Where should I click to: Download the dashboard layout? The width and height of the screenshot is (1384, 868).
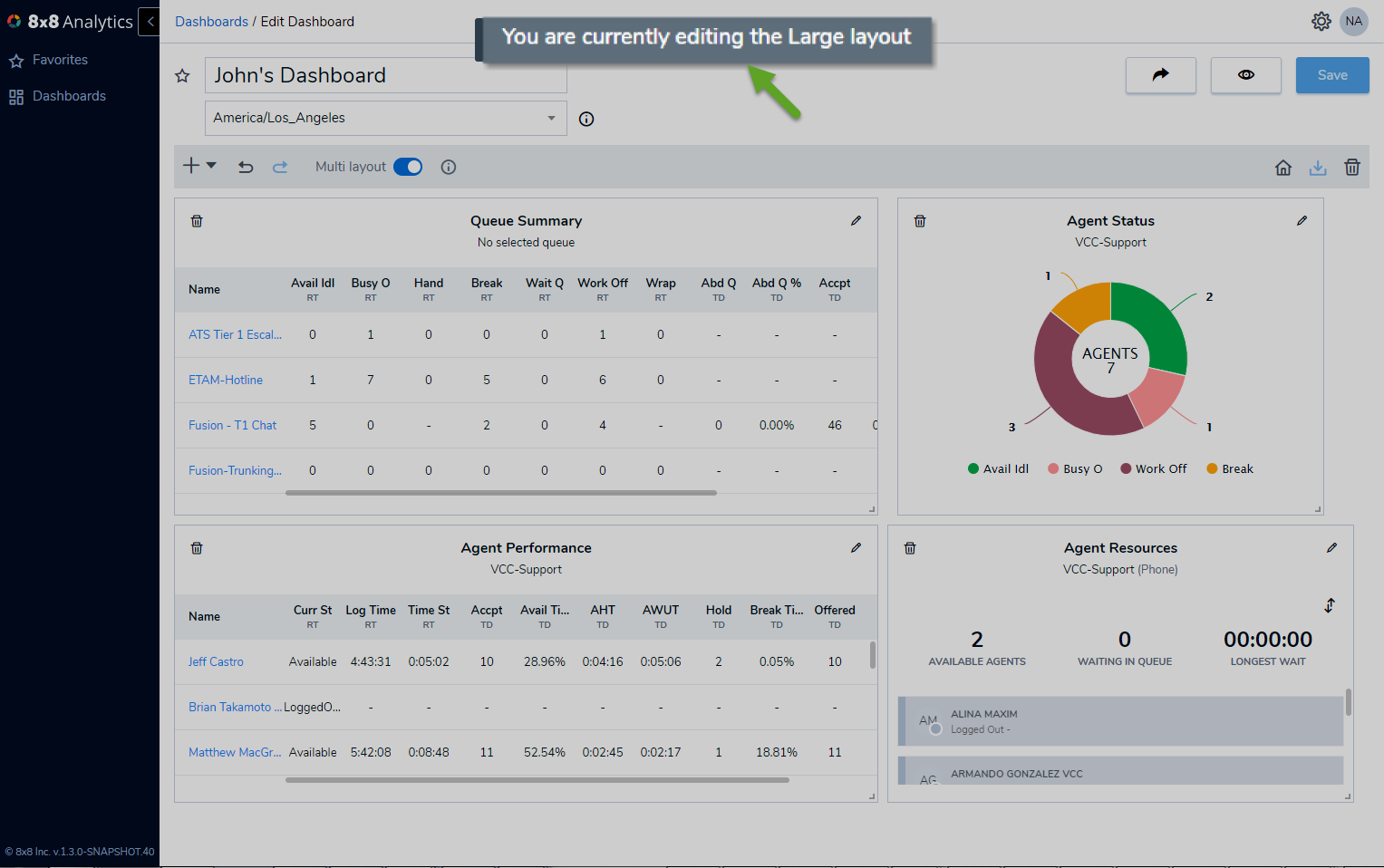1318,167
